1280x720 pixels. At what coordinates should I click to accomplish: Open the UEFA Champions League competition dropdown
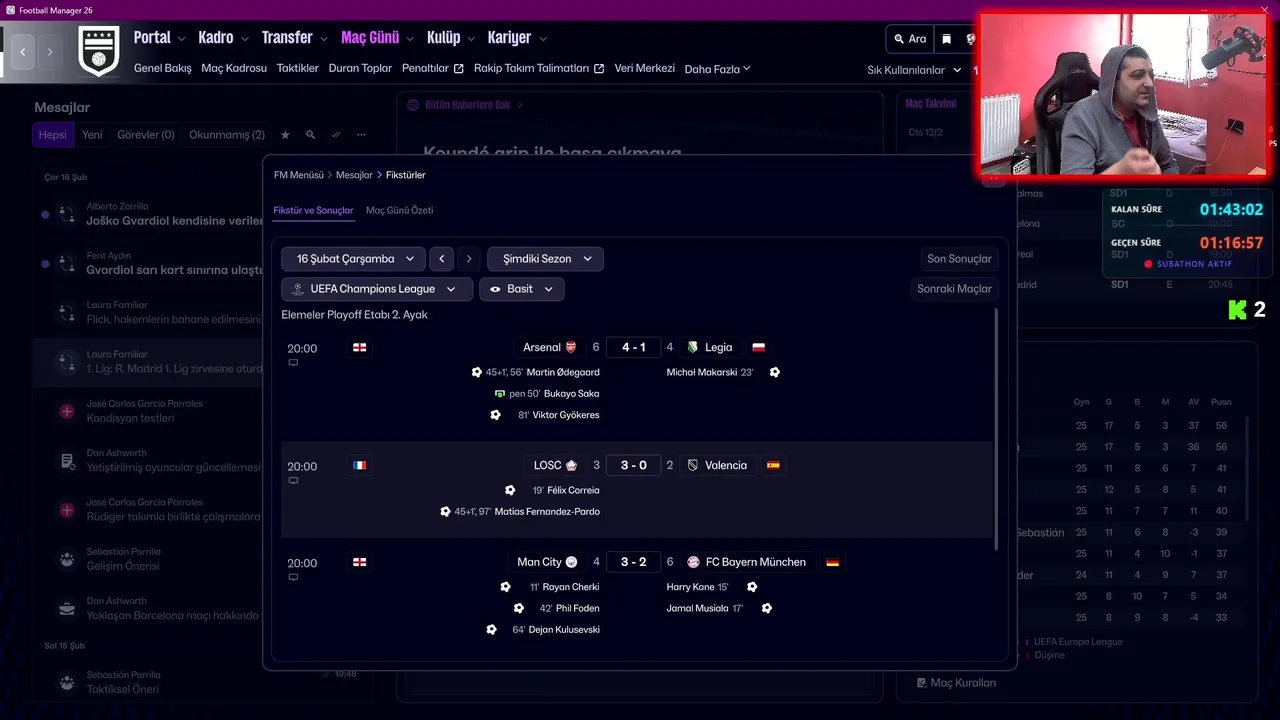[376, 289]
